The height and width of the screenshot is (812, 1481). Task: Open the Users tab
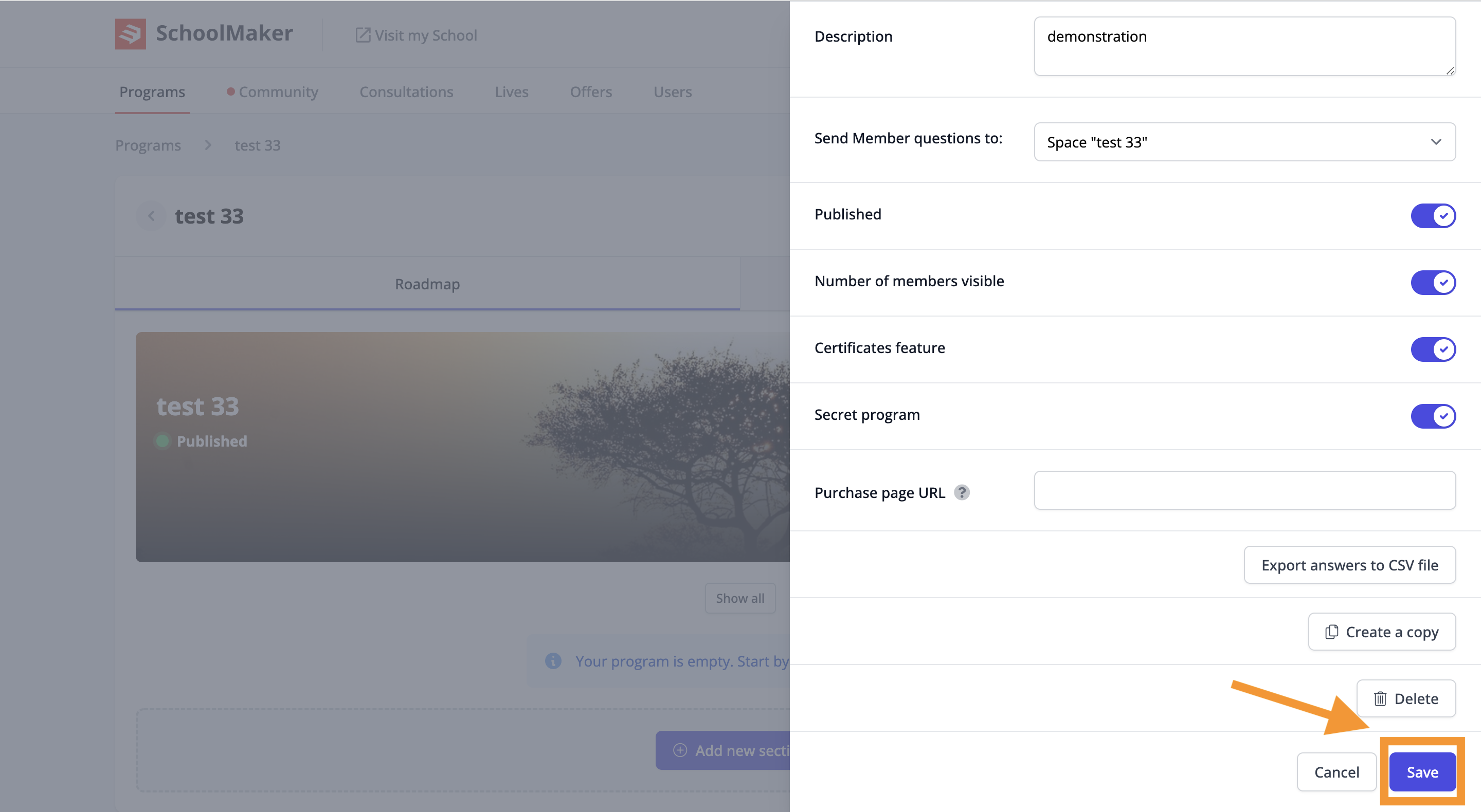coord(673,92)
